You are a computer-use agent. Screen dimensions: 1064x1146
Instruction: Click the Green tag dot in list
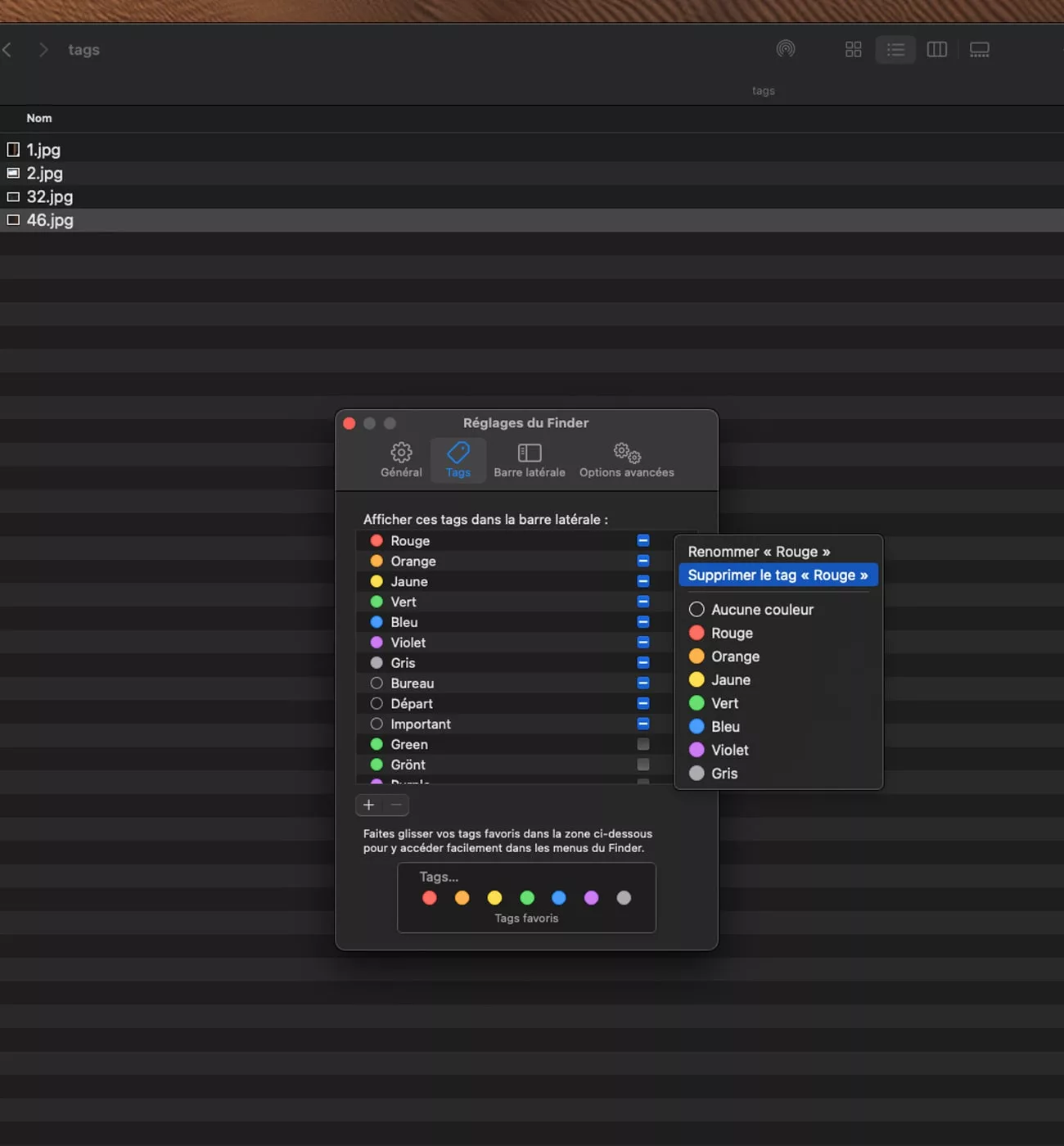(376, 744)
